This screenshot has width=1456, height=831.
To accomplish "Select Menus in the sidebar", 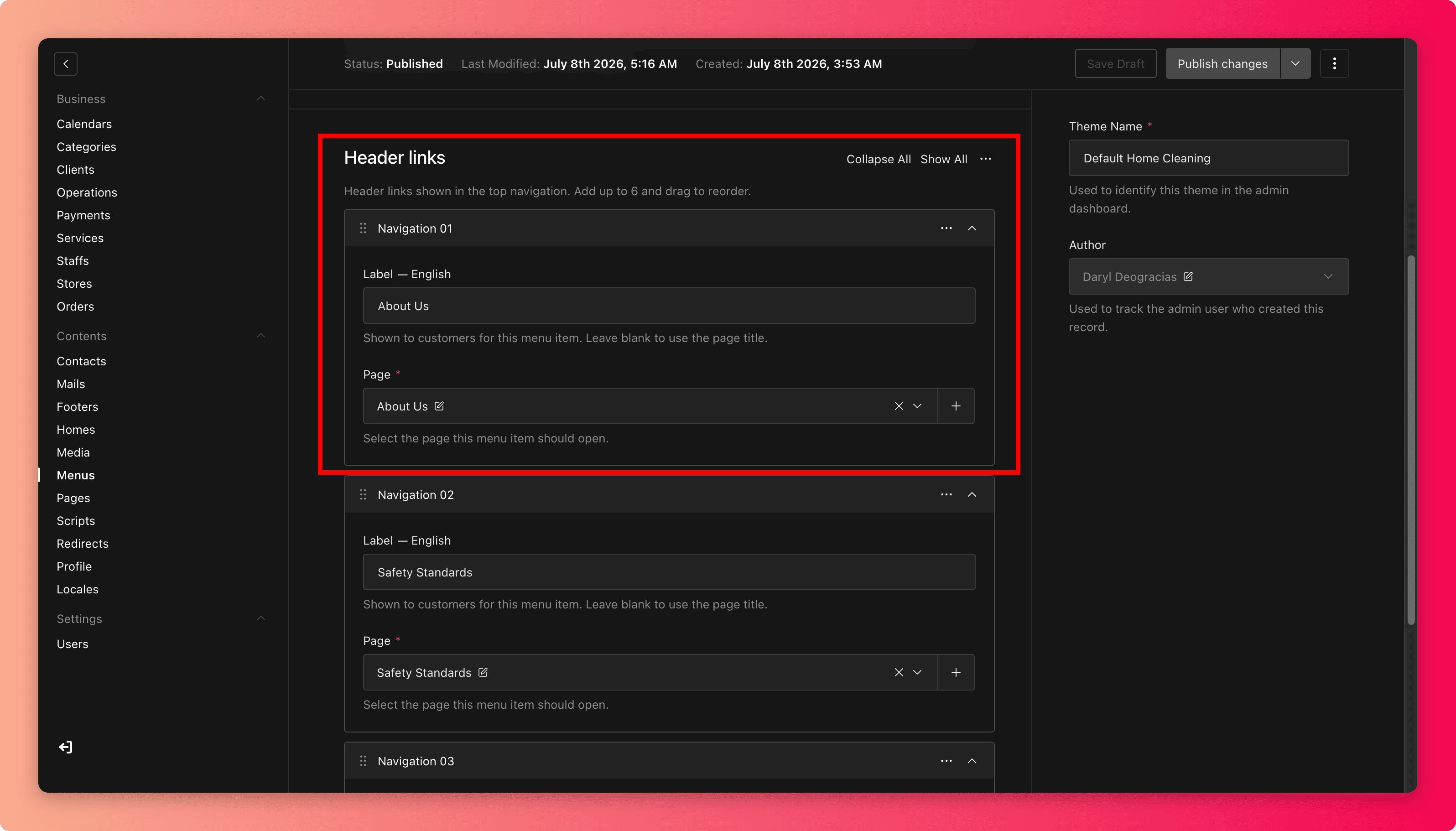I will [x=75, y=475].
